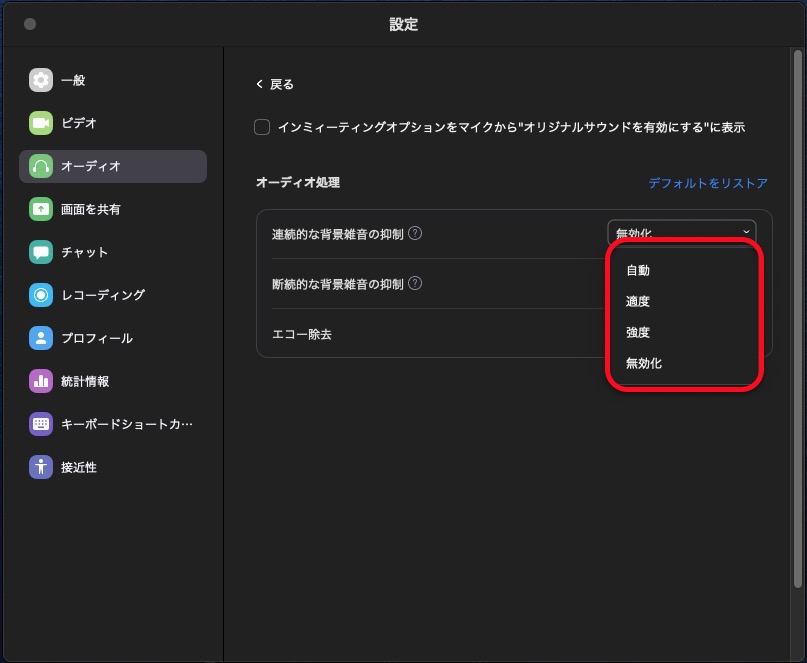The width and height of the screenshot is (807, 663).
Task: Select 無効化 (Disable) option in the list
Action: (x=644, y=363)
